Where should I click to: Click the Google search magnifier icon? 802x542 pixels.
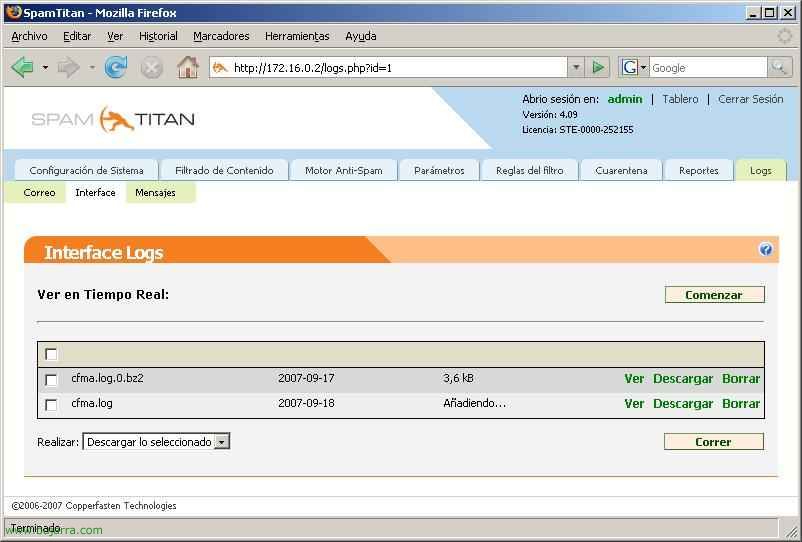click(x=779, y=67)
